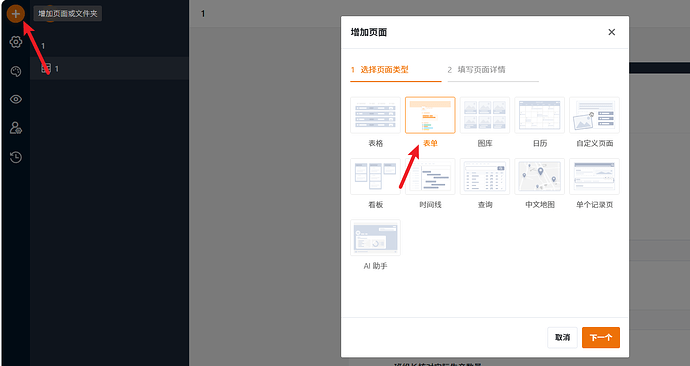Choose the 表格 page type thumbnail

pos(375,115)
